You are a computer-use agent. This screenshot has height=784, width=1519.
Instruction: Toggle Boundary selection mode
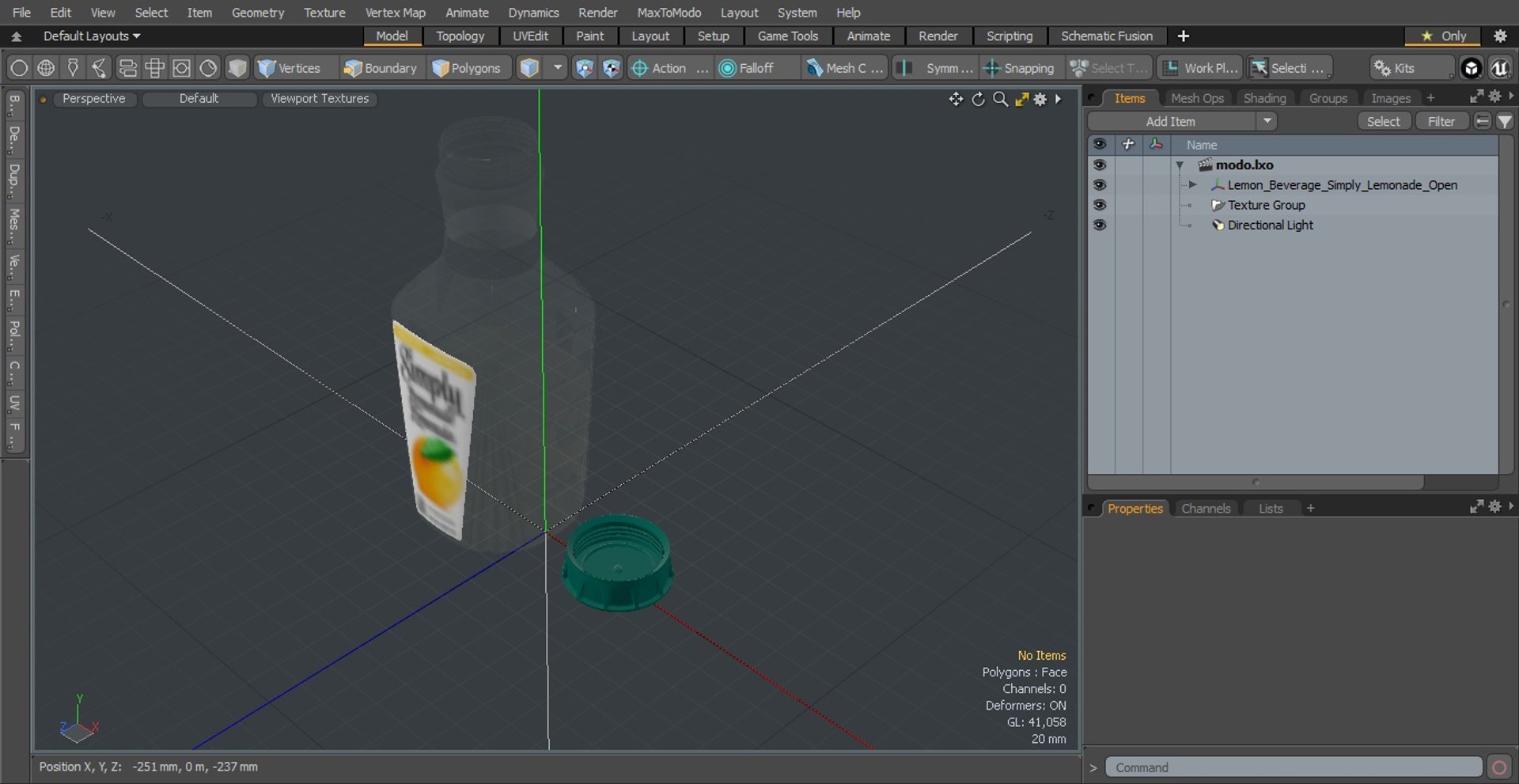tap(381, 68)
